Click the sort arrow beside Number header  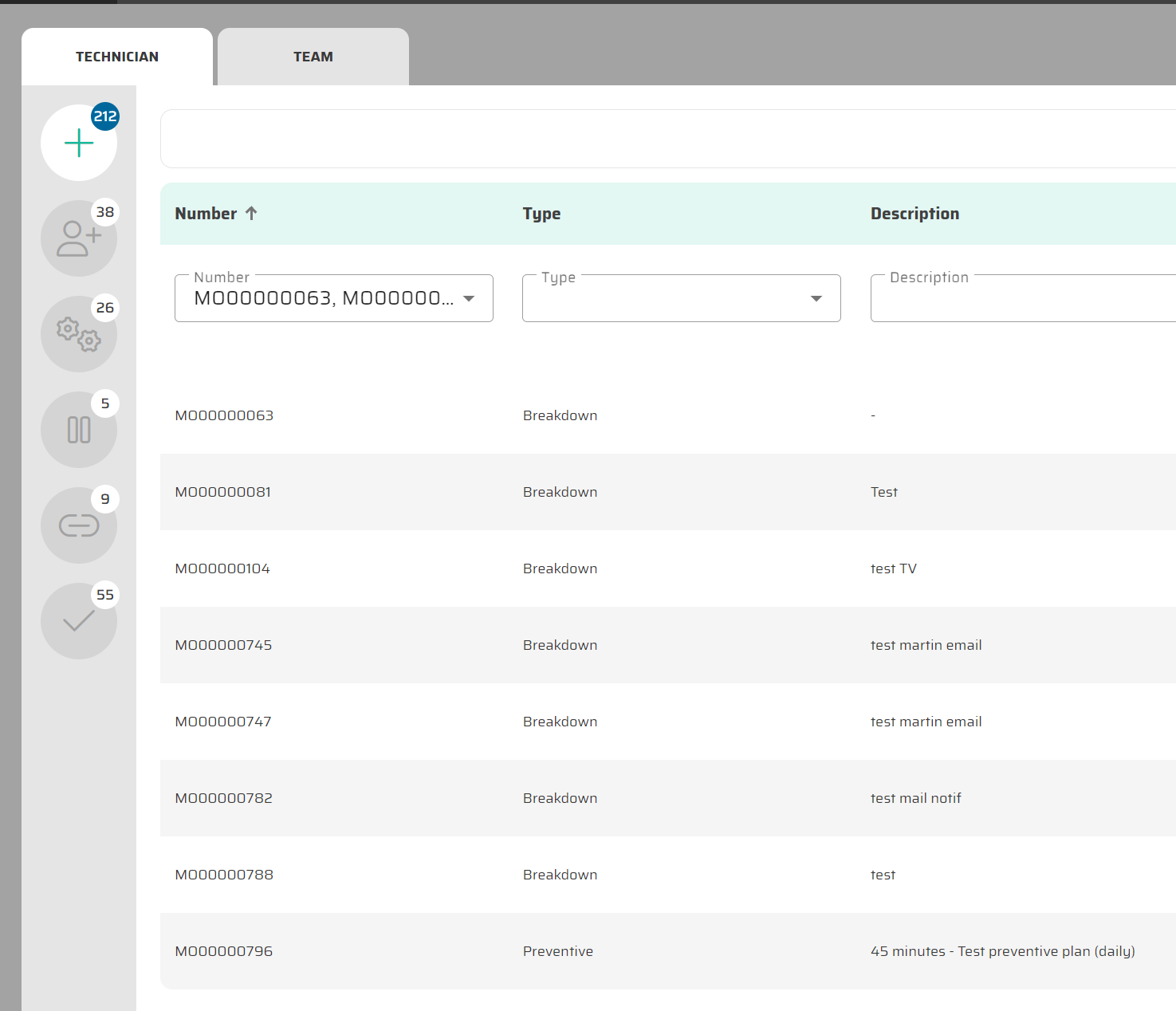tap(251, 214)
